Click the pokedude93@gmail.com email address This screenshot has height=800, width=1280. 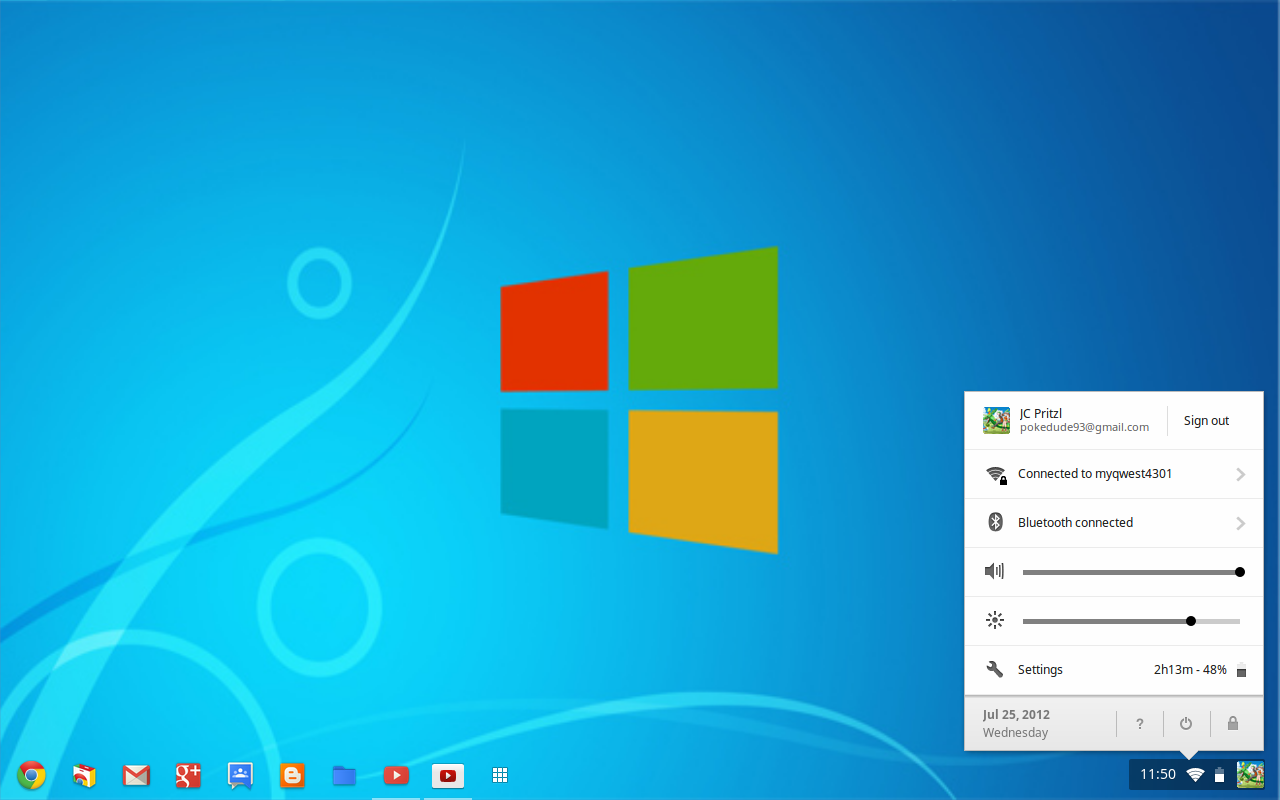coord(1084,427)
